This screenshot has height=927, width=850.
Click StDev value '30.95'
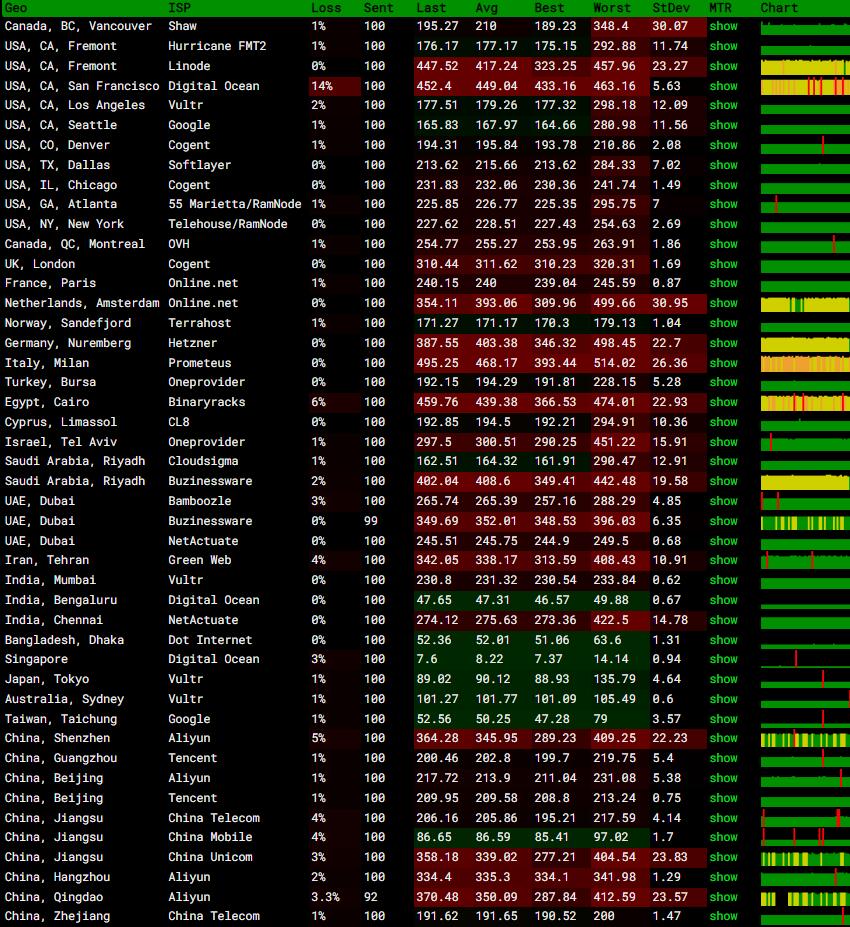(x=670, y=303)
